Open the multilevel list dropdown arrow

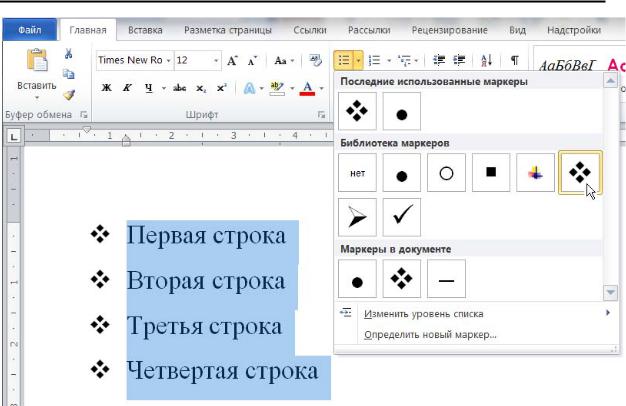416,61
